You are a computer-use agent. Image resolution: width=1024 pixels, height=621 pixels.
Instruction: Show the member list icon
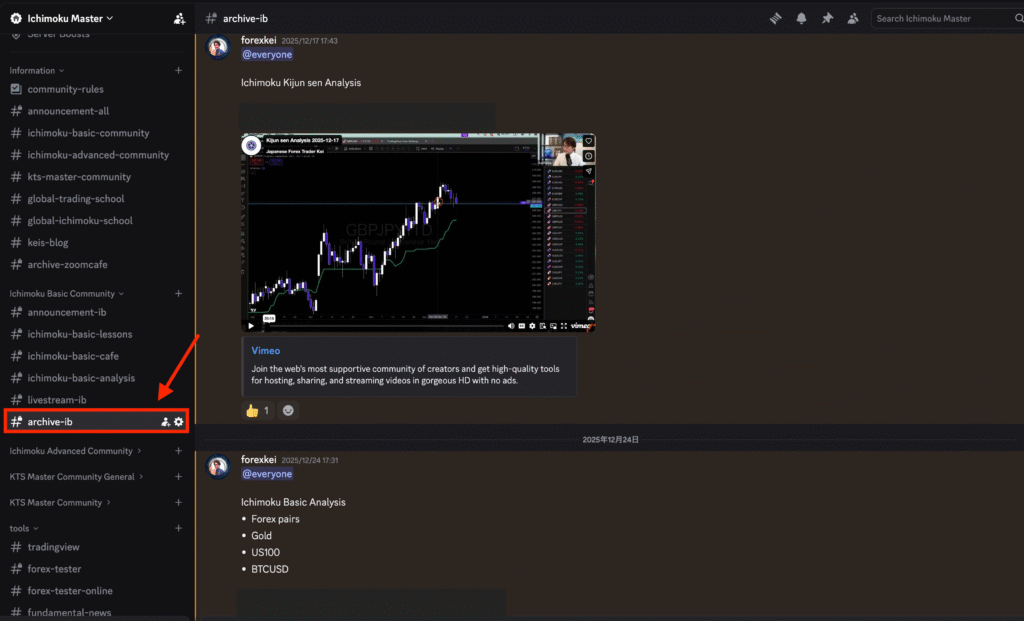853,18
